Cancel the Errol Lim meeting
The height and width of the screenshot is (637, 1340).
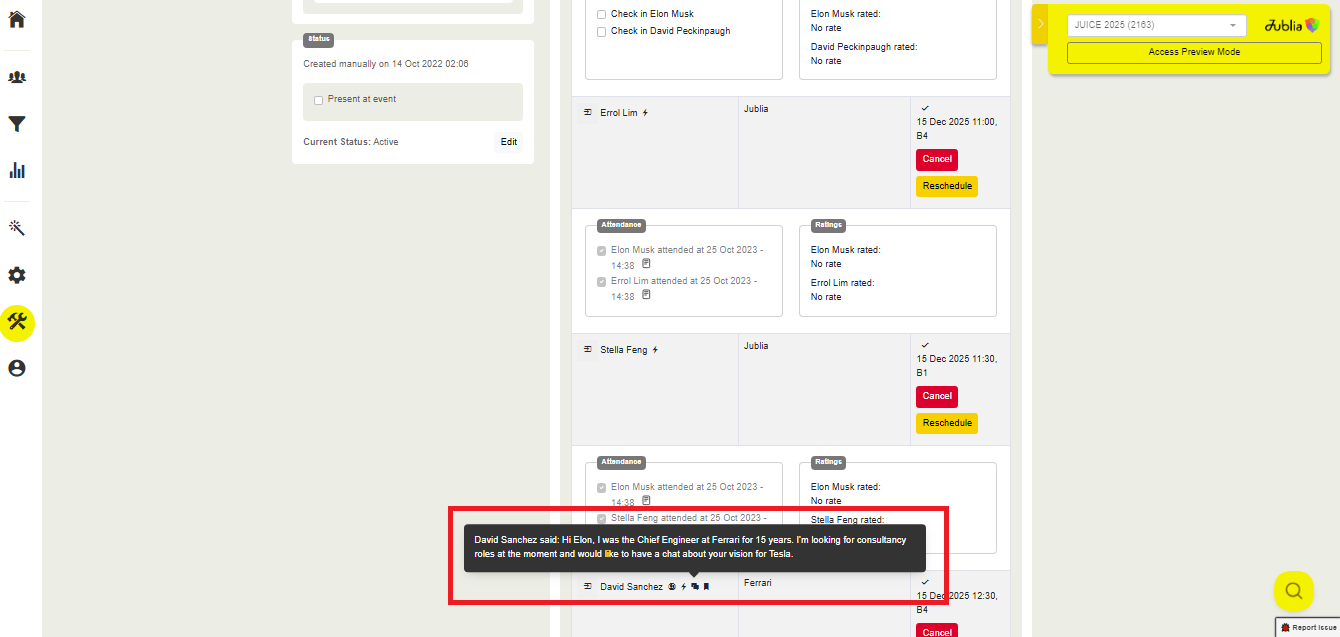pyautogui.click(x=937, y=159)
